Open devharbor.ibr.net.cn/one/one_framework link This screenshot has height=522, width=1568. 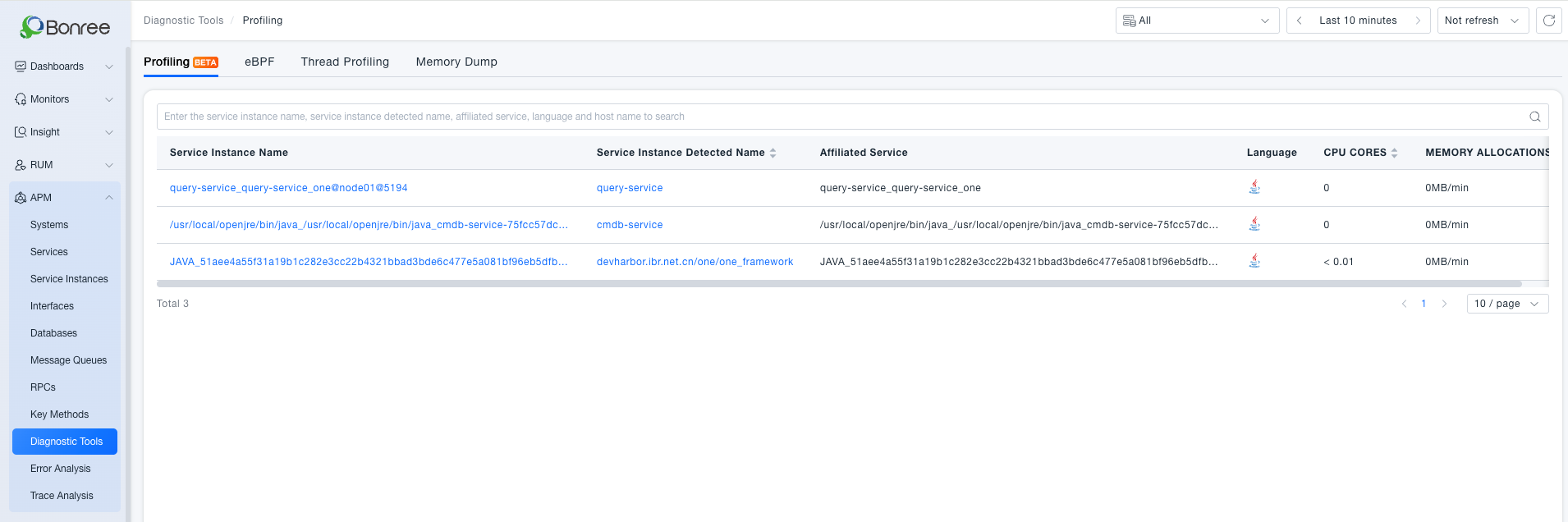pos(695,262)
